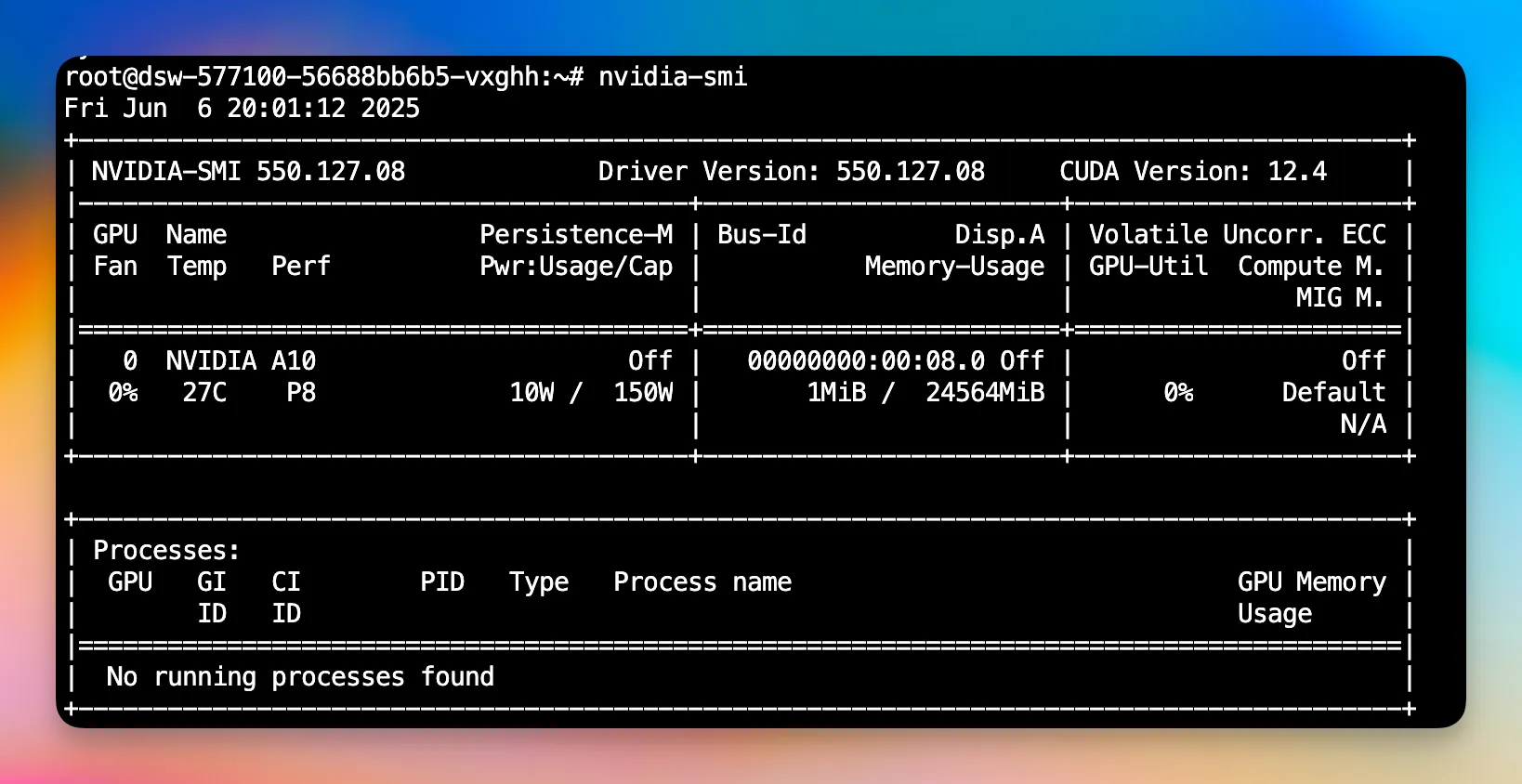Click the Pwr:Usage/Cap header
Screen dimensions: 1522x784
tap(575, 267)
